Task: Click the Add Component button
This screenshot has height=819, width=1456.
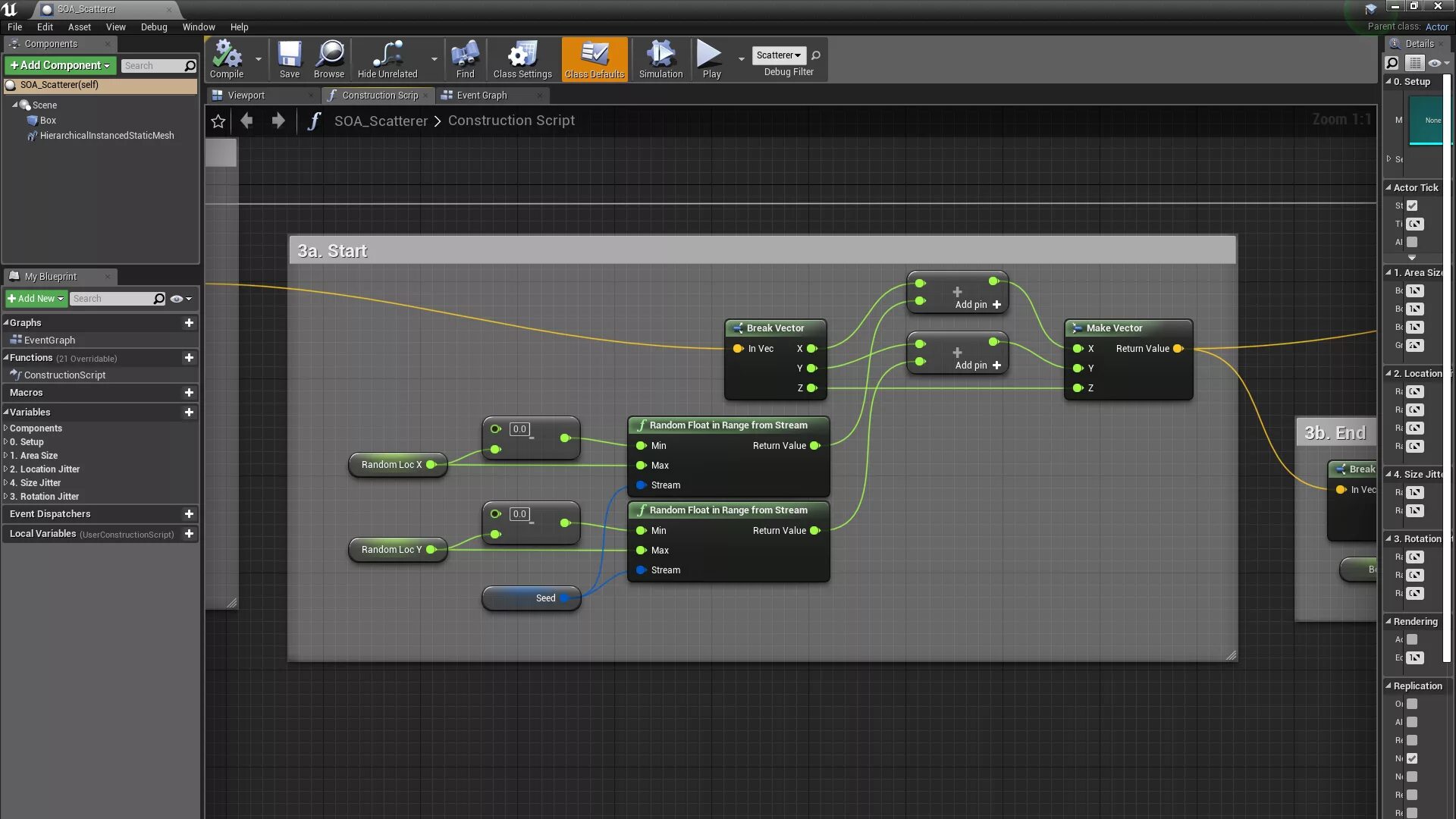Action: (x=60, y=65)
